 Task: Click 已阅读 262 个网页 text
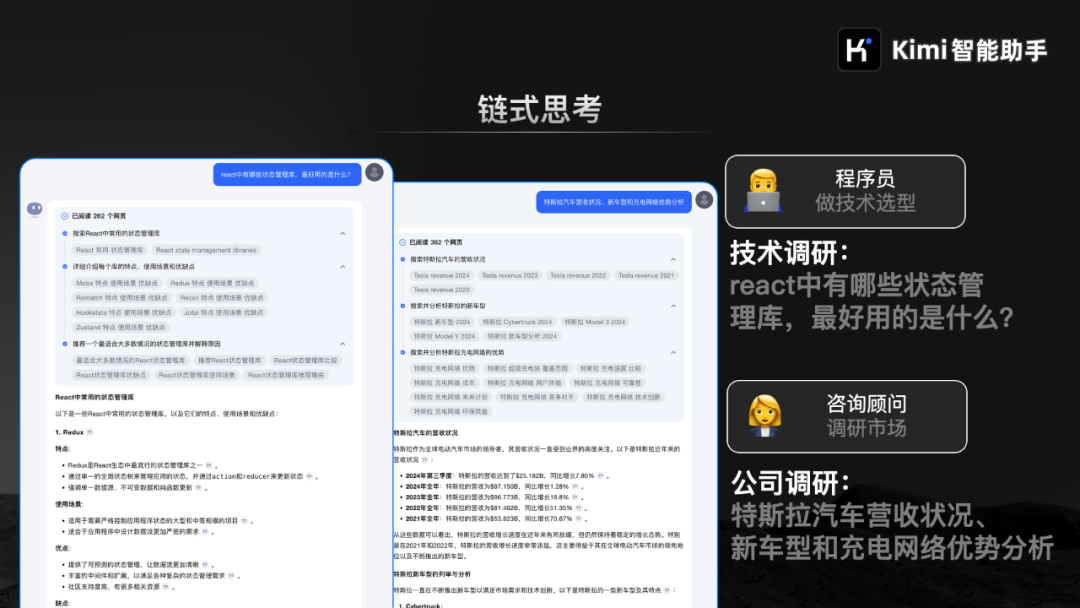(x=99, y=216)
